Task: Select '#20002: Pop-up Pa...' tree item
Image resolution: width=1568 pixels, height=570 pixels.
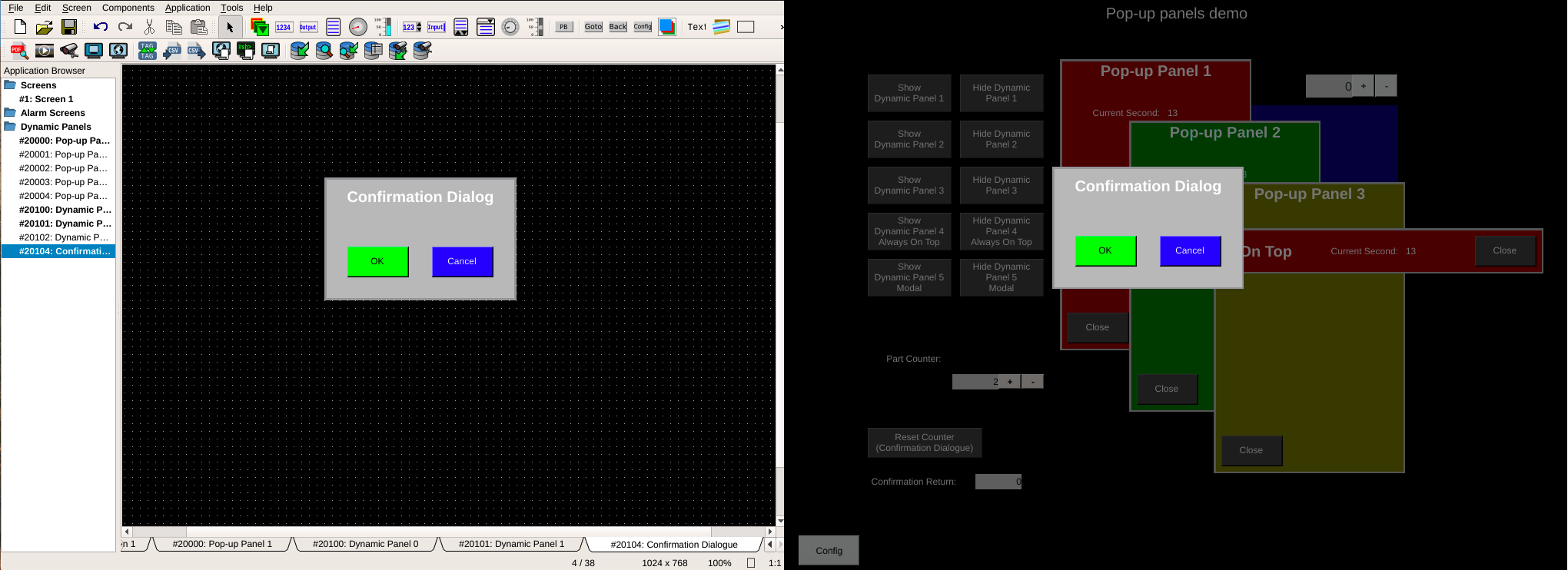Action: pos(63,168)
